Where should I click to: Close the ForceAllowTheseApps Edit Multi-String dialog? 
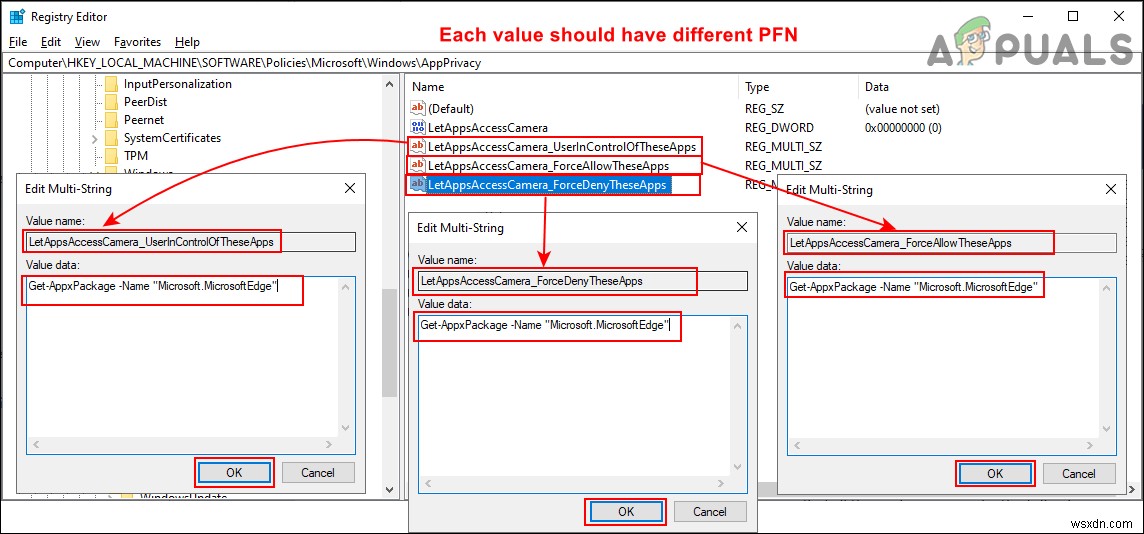pos(1110,190)
